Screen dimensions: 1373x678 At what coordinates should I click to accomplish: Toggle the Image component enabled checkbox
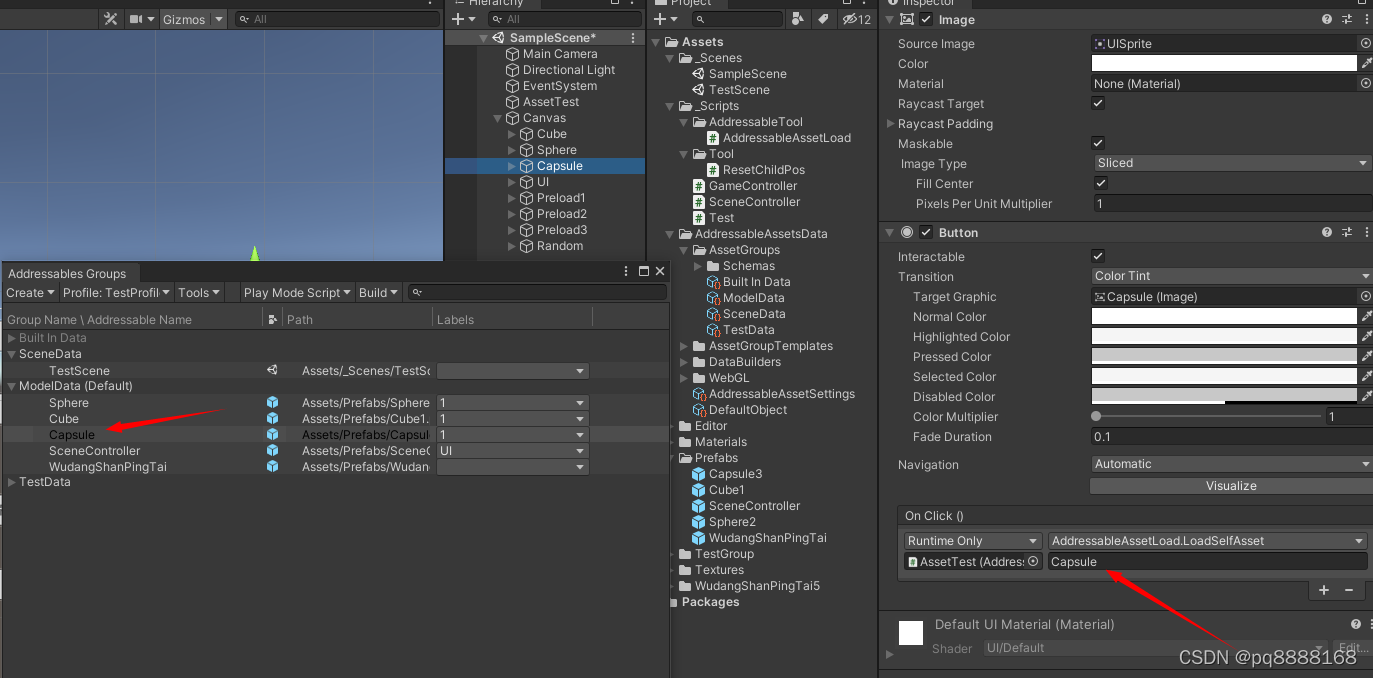click(x=926, y=19)
